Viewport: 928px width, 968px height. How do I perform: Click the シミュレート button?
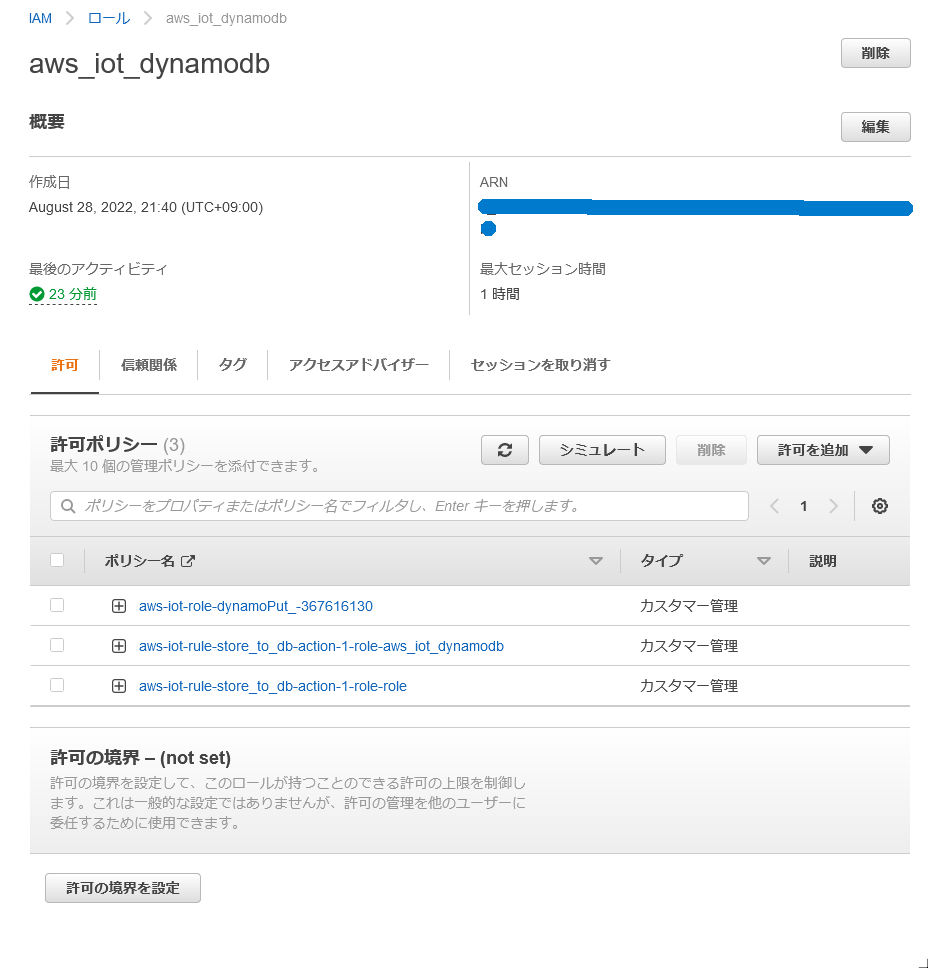point(602,450)
